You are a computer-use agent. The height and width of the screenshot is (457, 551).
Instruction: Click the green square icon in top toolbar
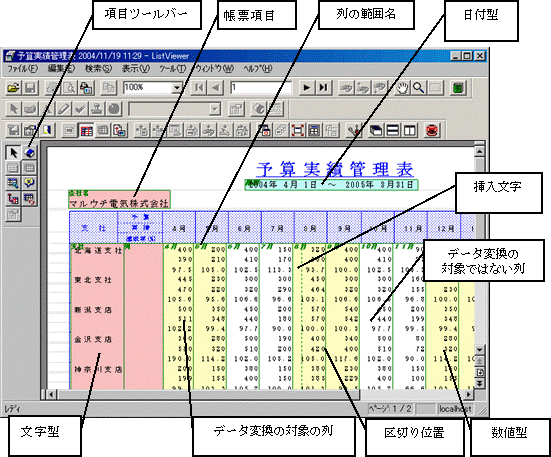(x=458, y=88)
